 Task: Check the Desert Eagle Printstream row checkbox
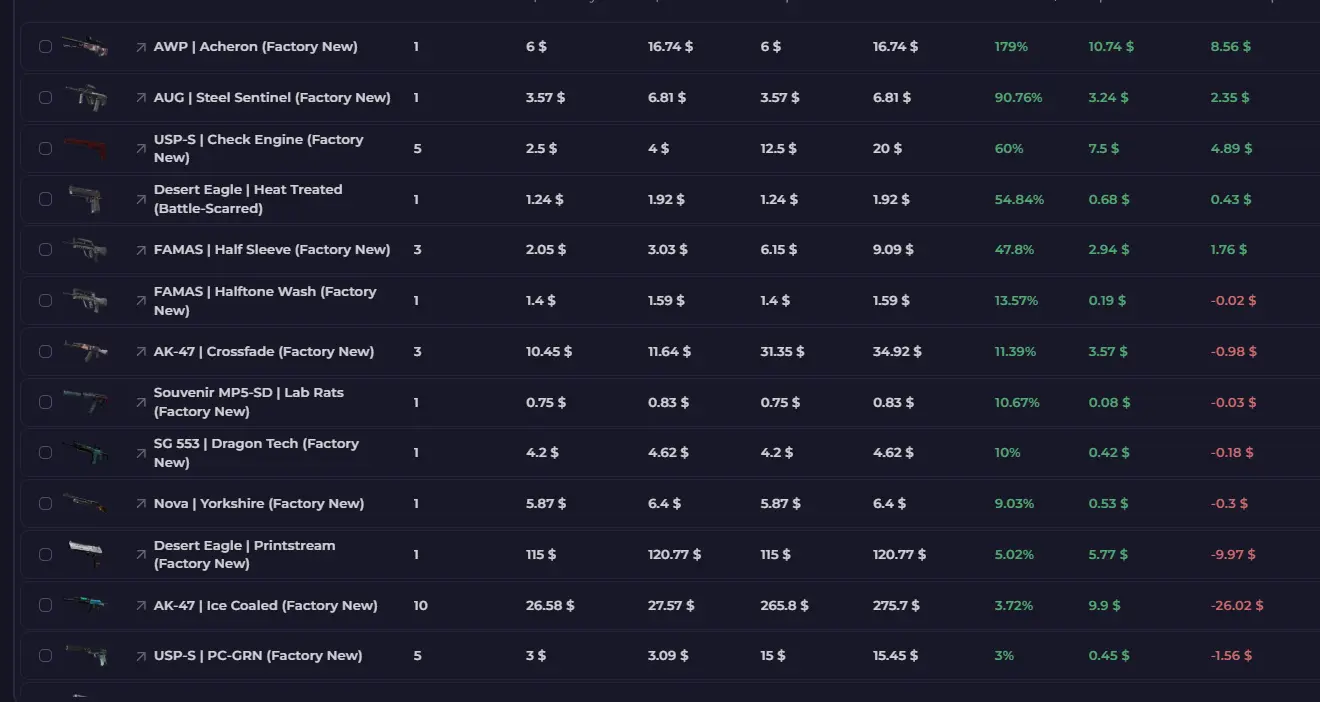point(45,555)
